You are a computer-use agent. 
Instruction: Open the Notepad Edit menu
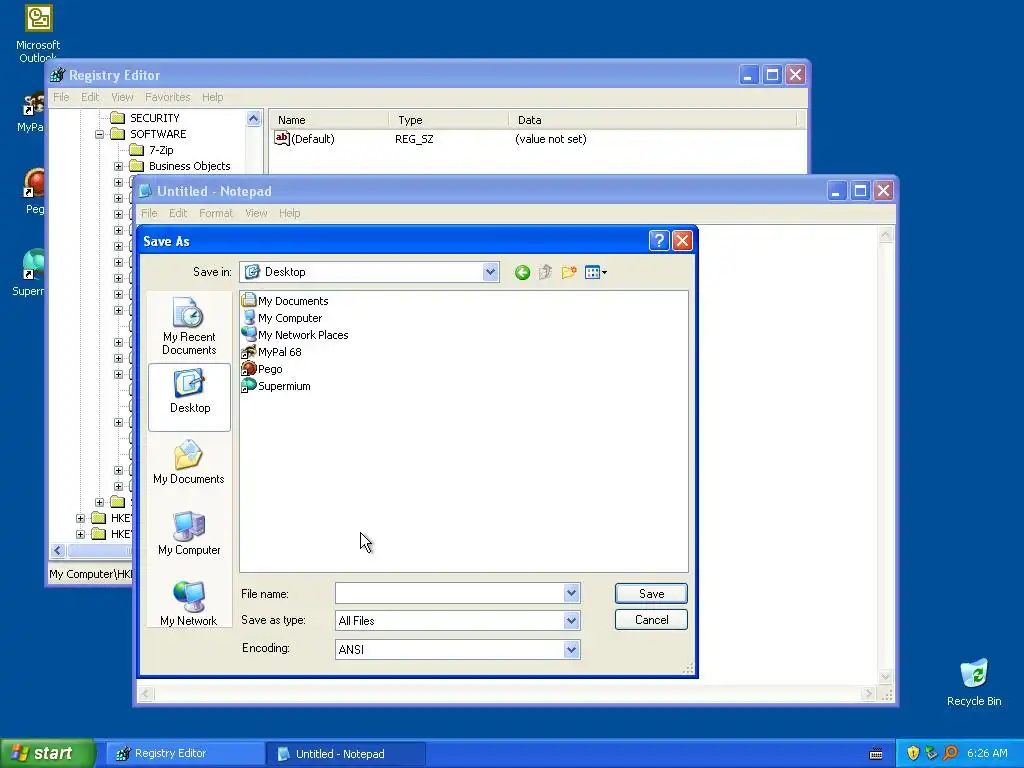[x=178, y=213]
